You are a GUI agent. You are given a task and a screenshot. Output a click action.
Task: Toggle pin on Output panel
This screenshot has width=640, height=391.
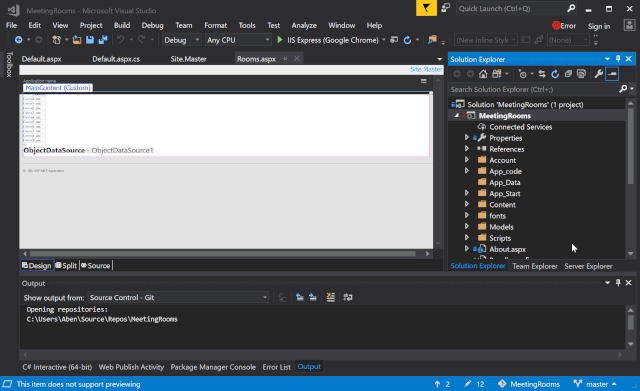618,283
